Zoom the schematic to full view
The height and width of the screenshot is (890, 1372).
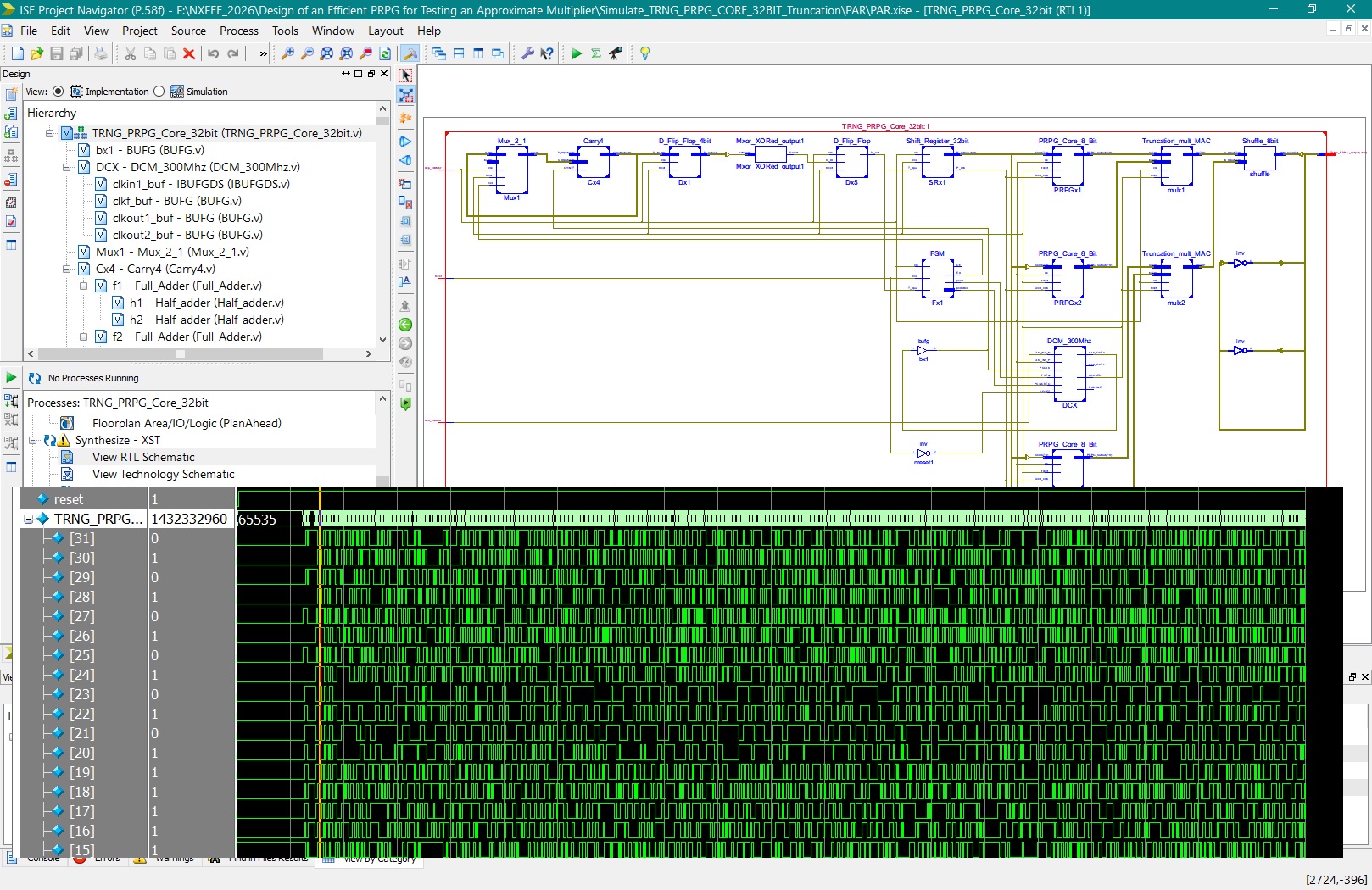pyautogui.click(x=326, y=53)
